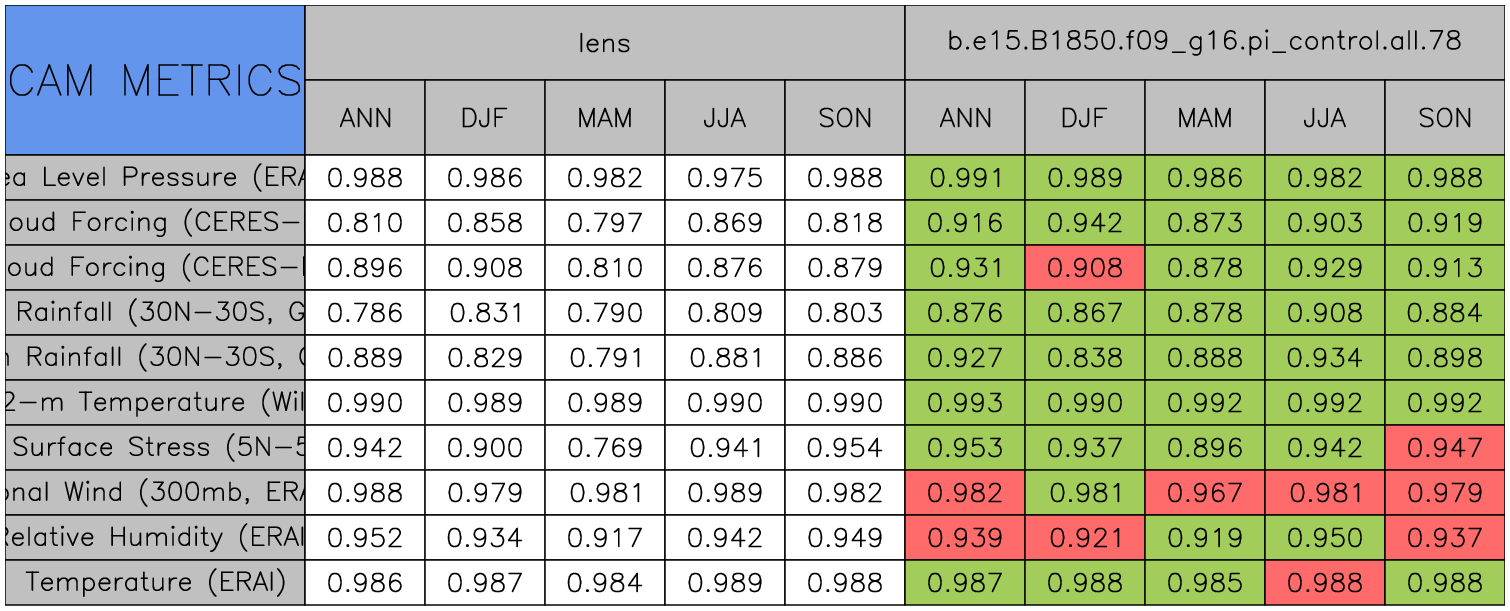
Task: Select the DJF column header under lens
Action: pos(484,118)
